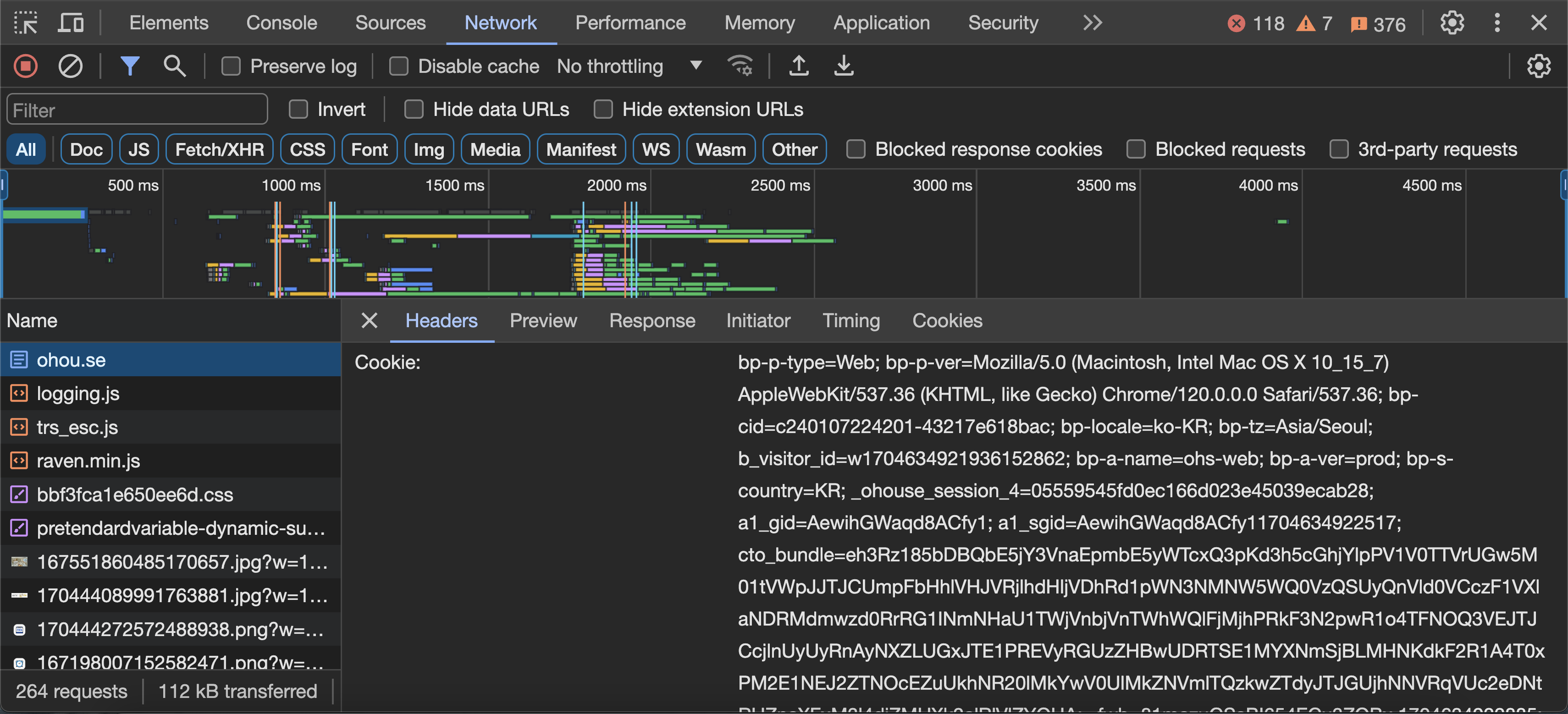Open the DevTools three-dot menu
Image resolution: width=1568 pixels, height=714 pixels.
point(1497,23)
